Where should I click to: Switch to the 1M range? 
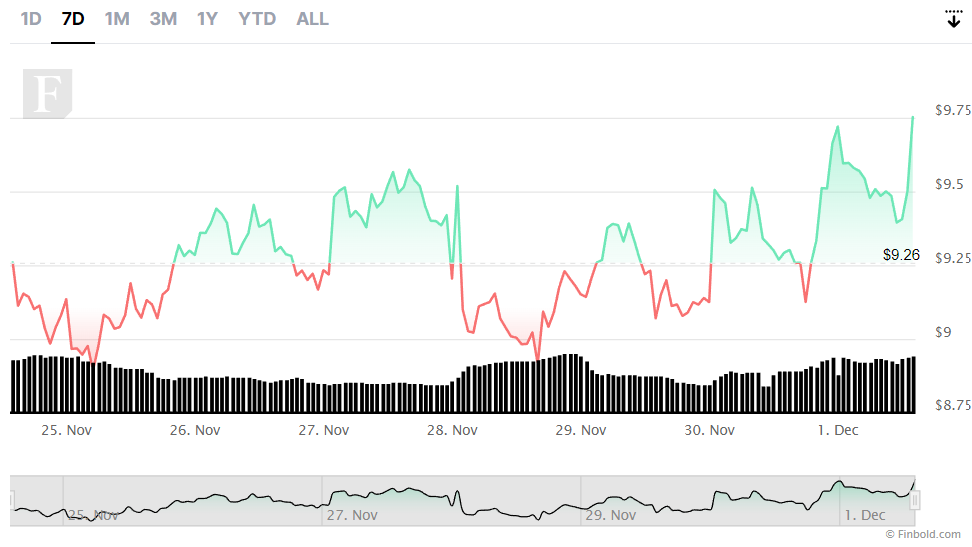point(117,19)
